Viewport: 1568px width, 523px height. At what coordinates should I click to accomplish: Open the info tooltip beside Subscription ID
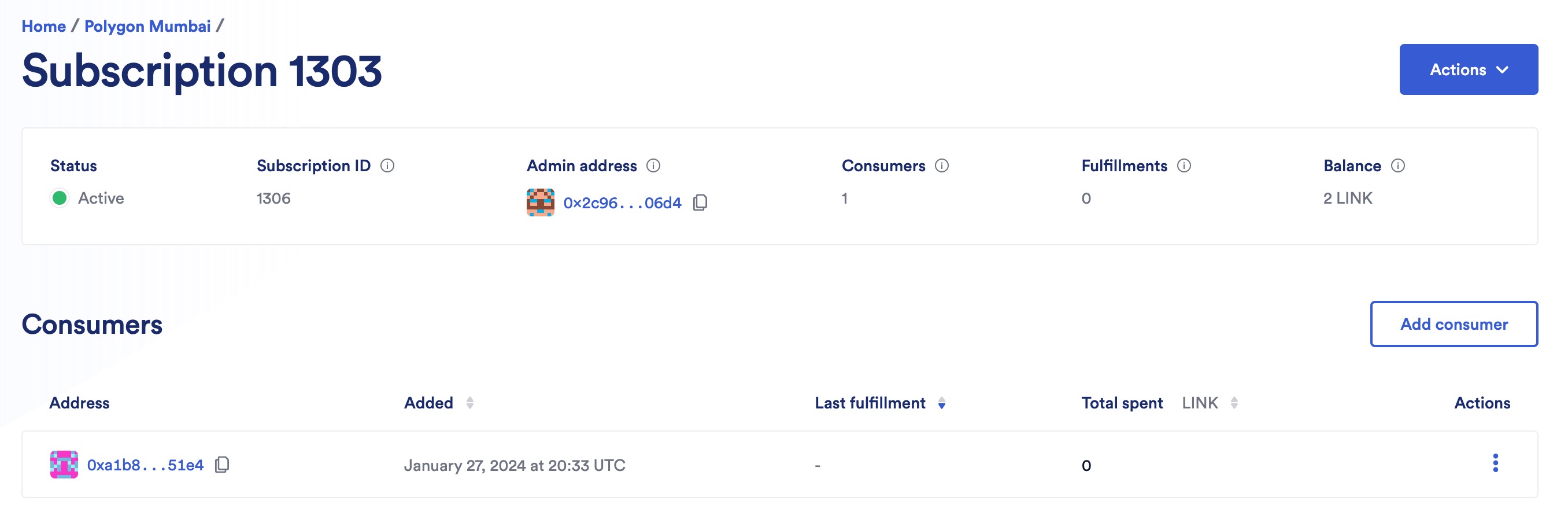pos(389,165)
